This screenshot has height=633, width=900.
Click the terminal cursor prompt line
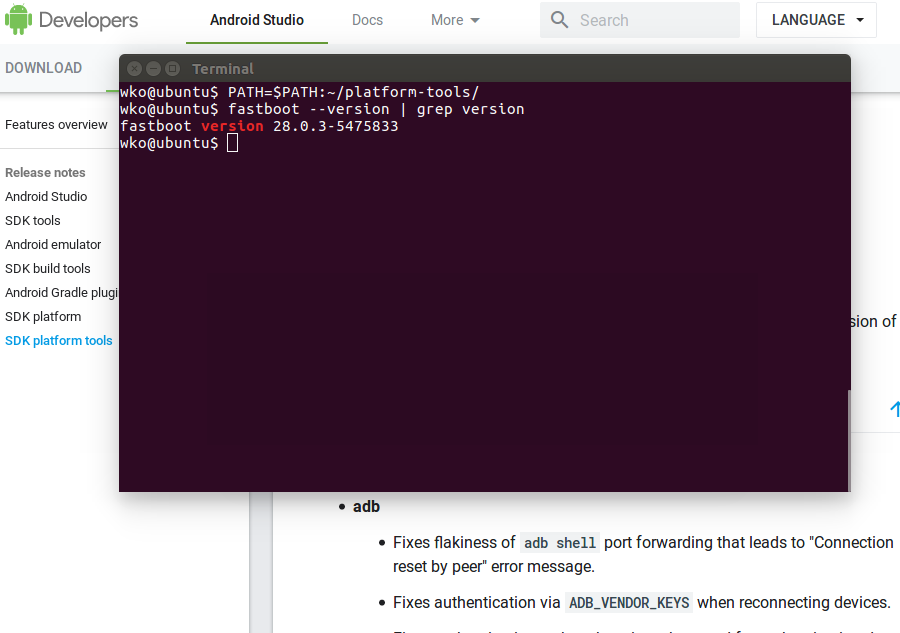179,143
